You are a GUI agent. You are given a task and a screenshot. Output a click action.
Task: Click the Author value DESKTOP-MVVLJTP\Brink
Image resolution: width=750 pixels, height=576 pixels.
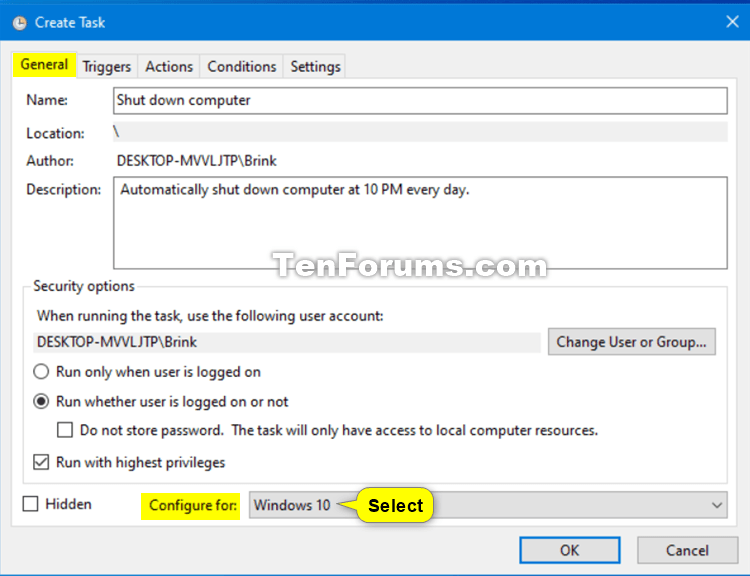197,161
